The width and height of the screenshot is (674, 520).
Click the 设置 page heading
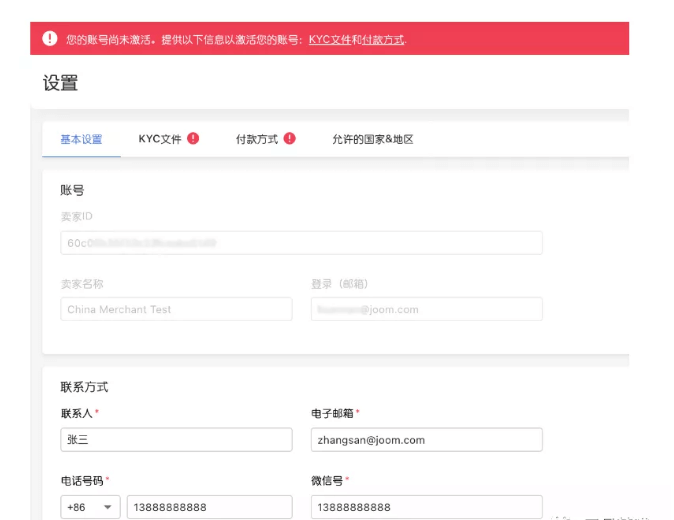pyautogui.click(x=60, y=83)
